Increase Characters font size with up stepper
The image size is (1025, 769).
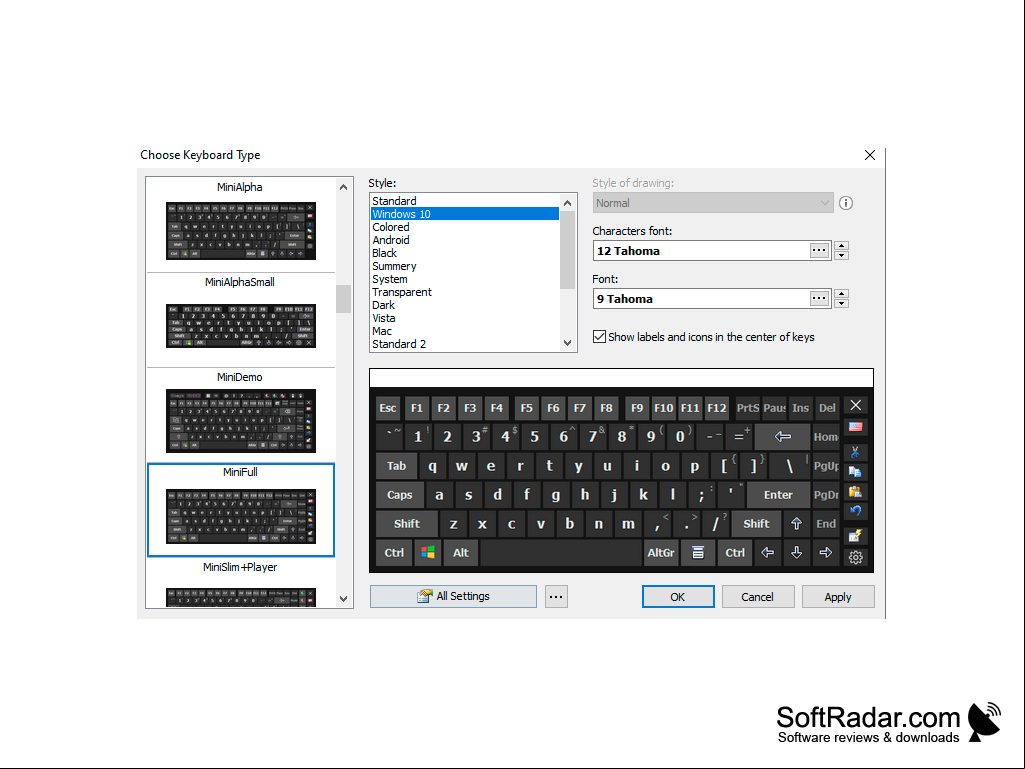842,246
